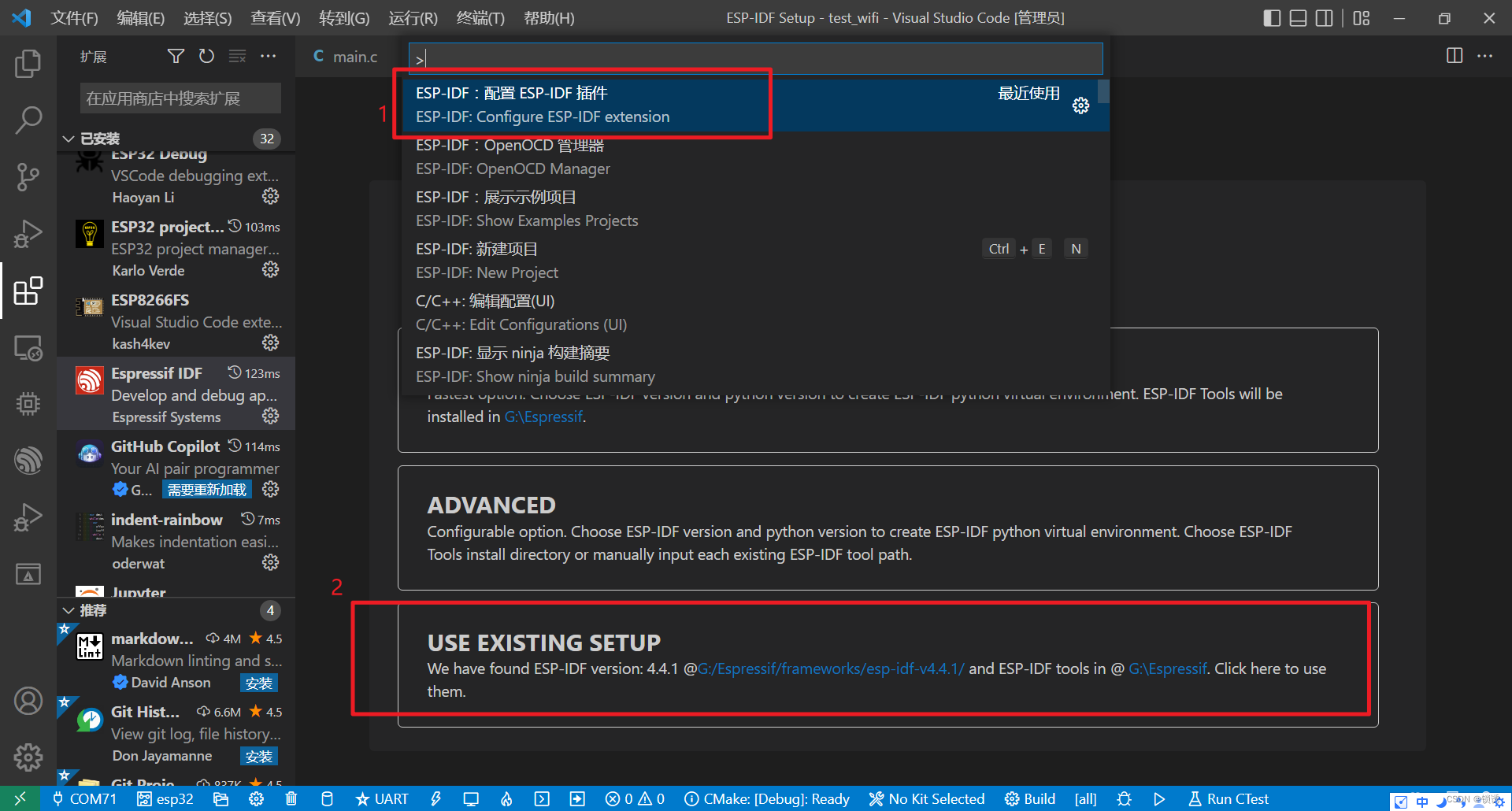Image resolution: width=1512 pixels, height=811 pixels.
Task: Select the COM71 serial port
Action: (x=84, y=799)
